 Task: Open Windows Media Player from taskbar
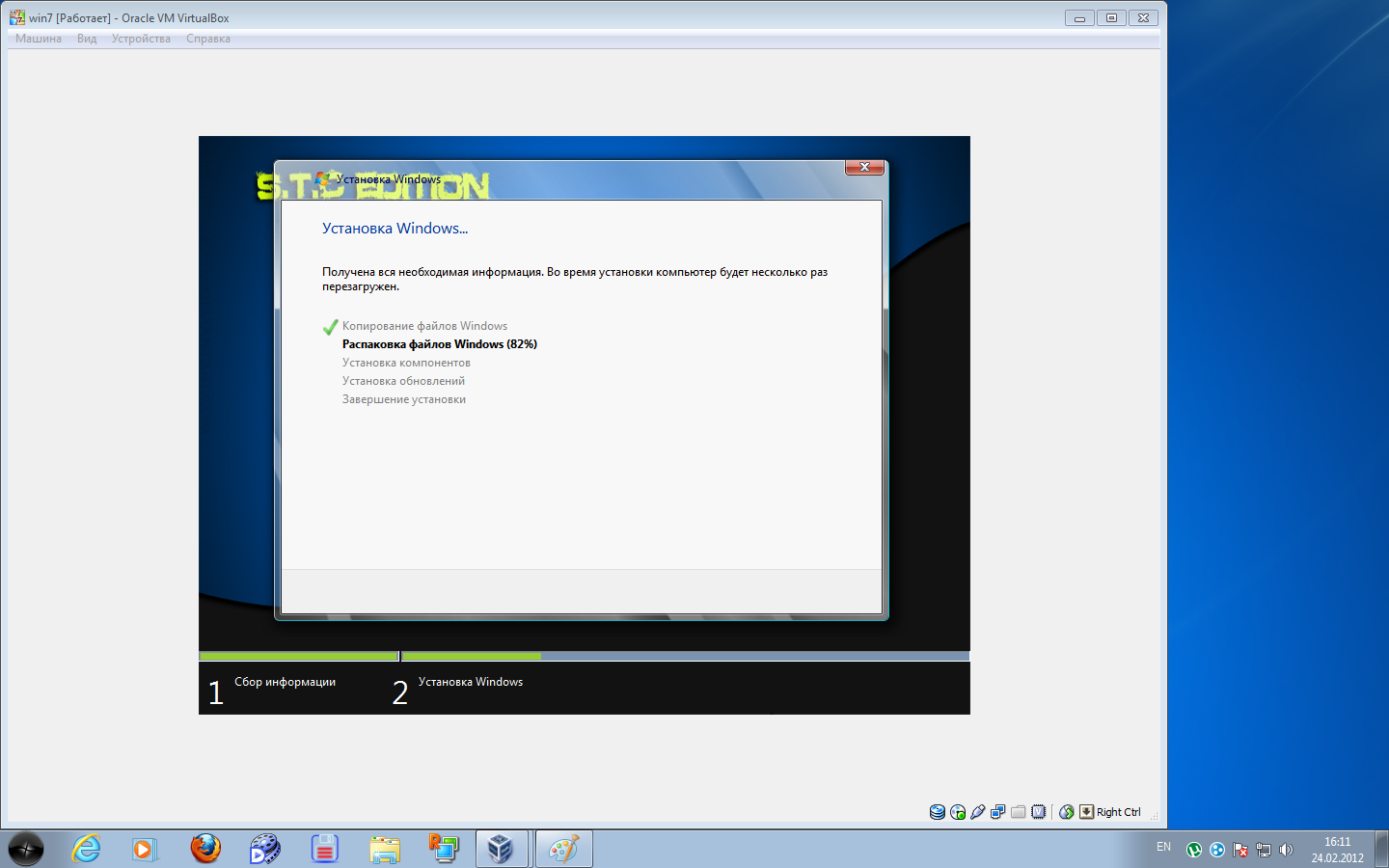click(144, 850)
